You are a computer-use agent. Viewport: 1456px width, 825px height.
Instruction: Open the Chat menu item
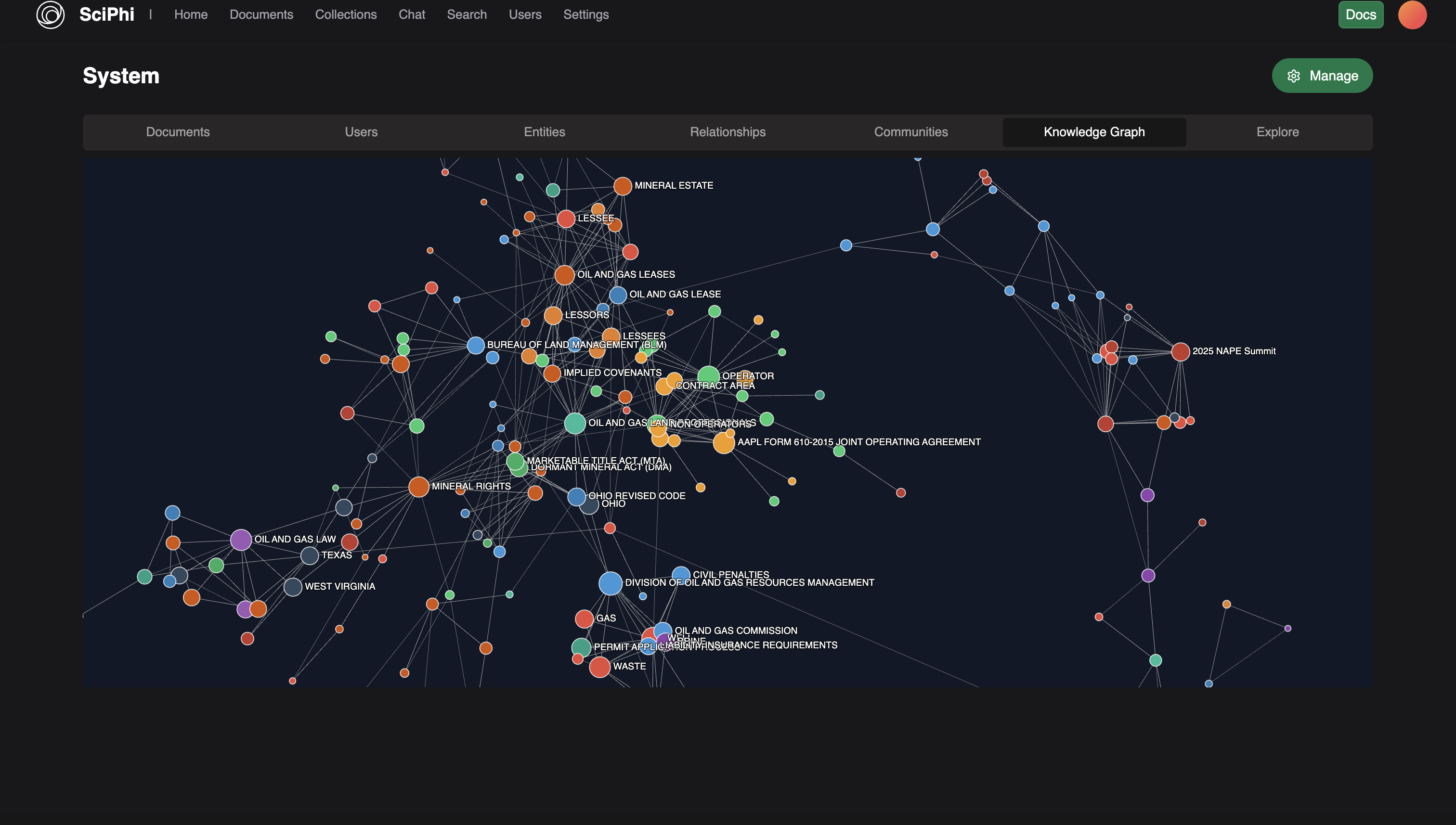click(x=412, y=15)
